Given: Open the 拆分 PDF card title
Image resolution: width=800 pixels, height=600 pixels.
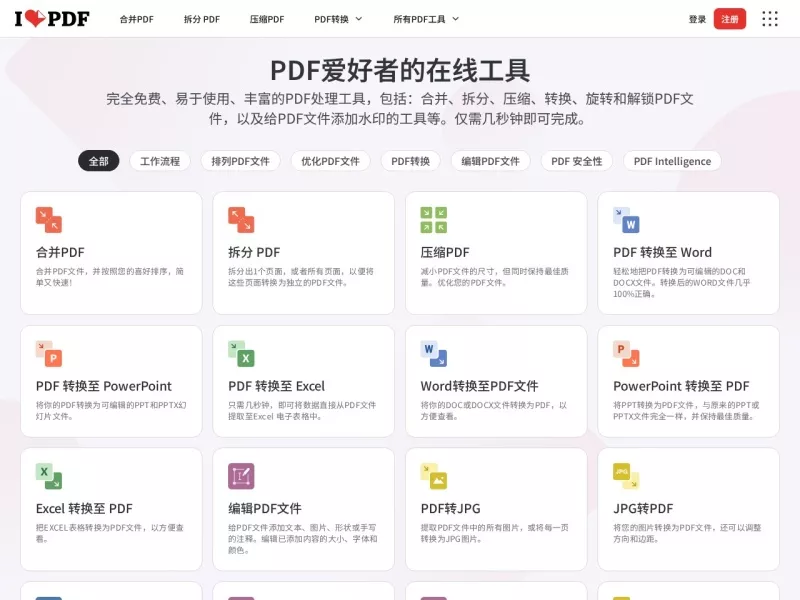Looking at the screenshot, I should (254, 253).
